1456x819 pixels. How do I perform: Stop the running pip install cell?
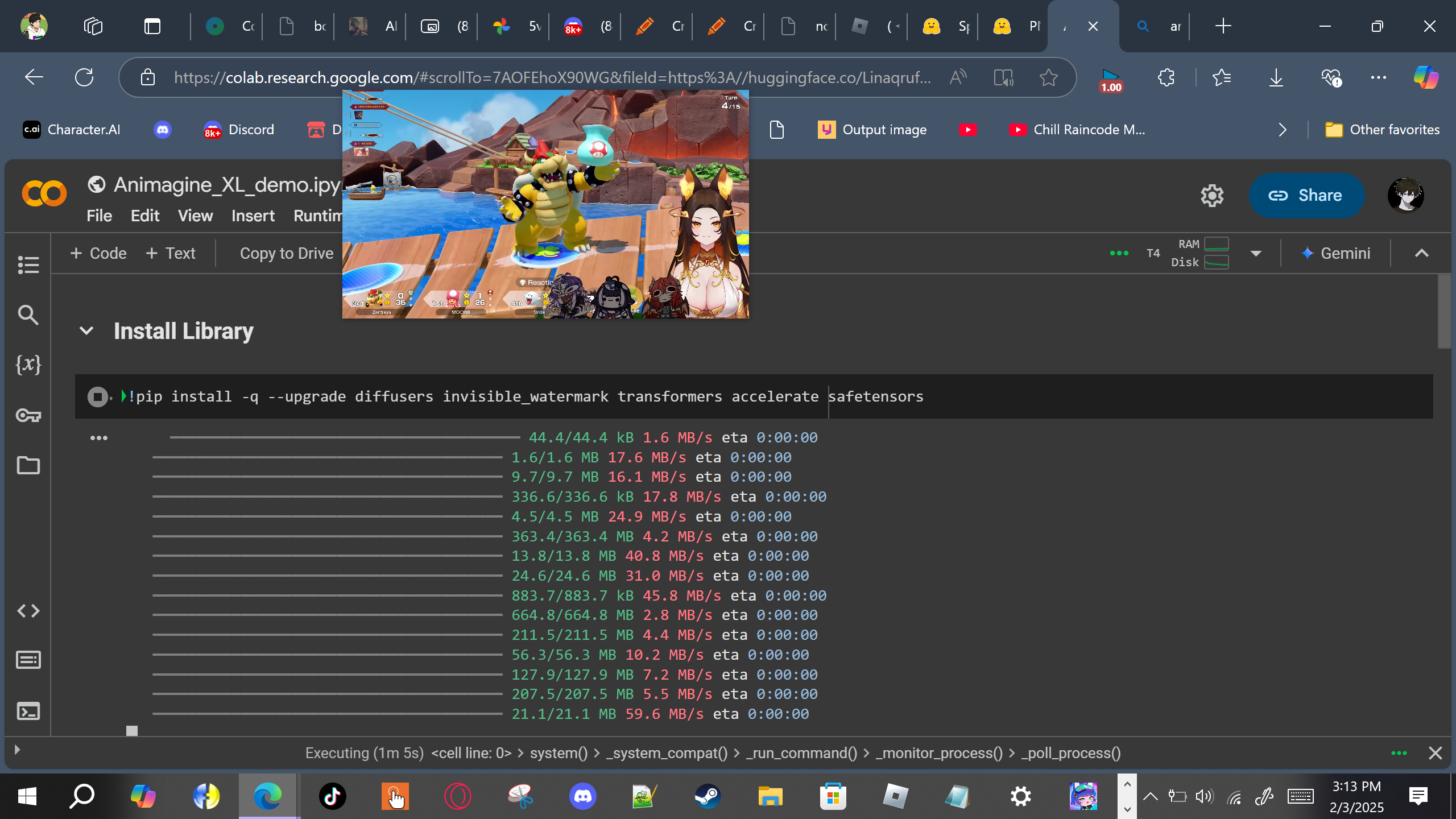(98, 396)
